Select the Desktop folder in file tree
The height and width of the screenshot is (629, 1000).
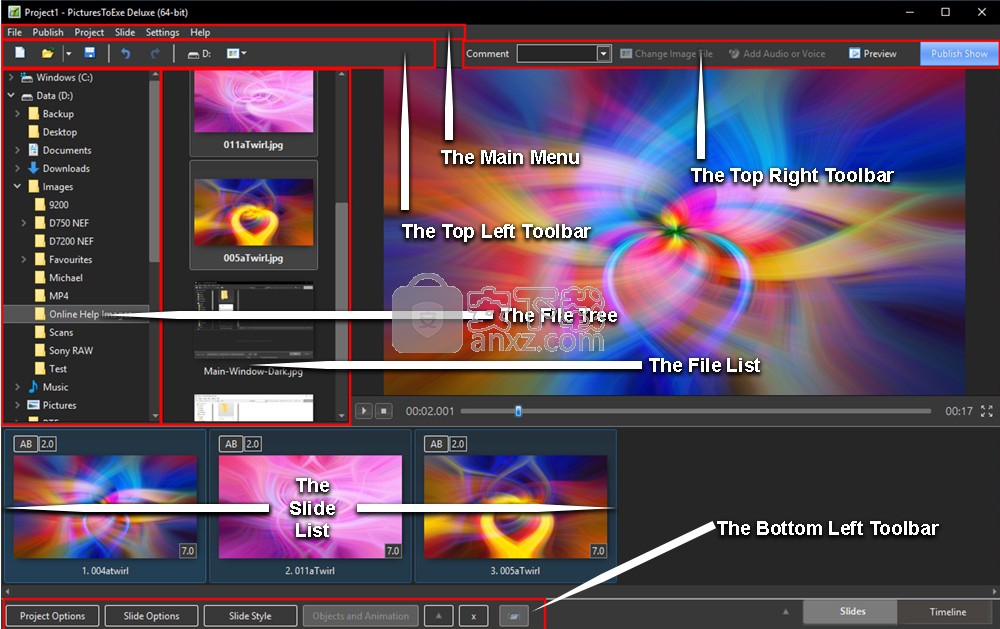point(53,132)
